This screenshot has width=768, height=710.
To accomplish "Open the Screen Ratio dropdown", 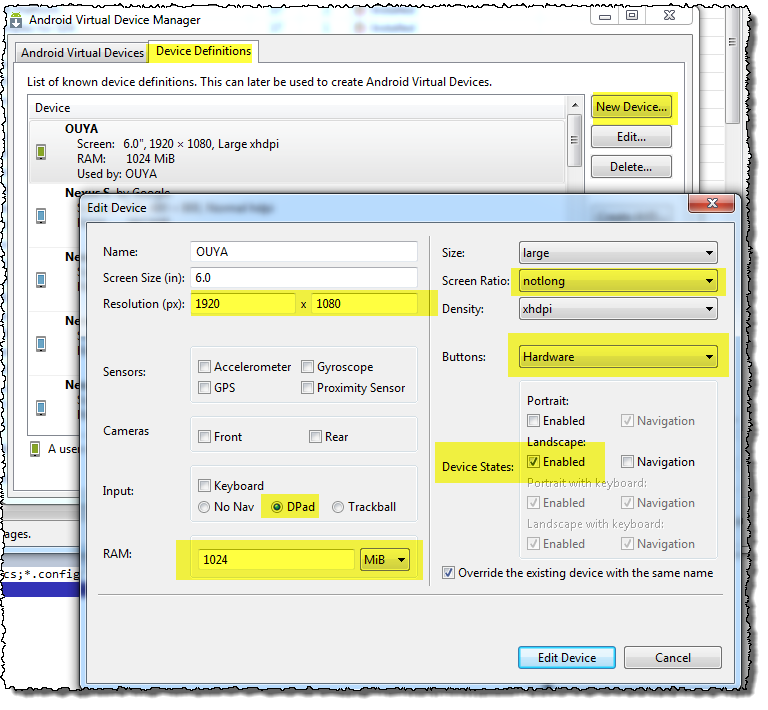I will tap(618, 281).
